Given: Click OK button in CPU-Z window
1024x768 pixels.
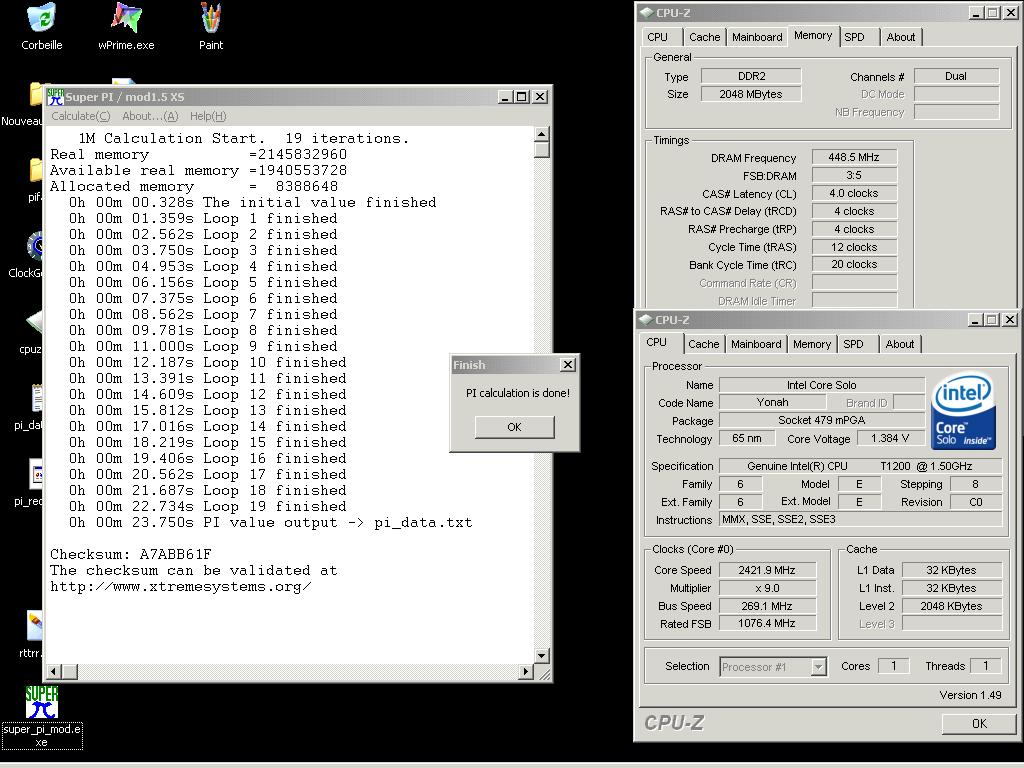Looking at the screenshot, I should tap(979, 724).
